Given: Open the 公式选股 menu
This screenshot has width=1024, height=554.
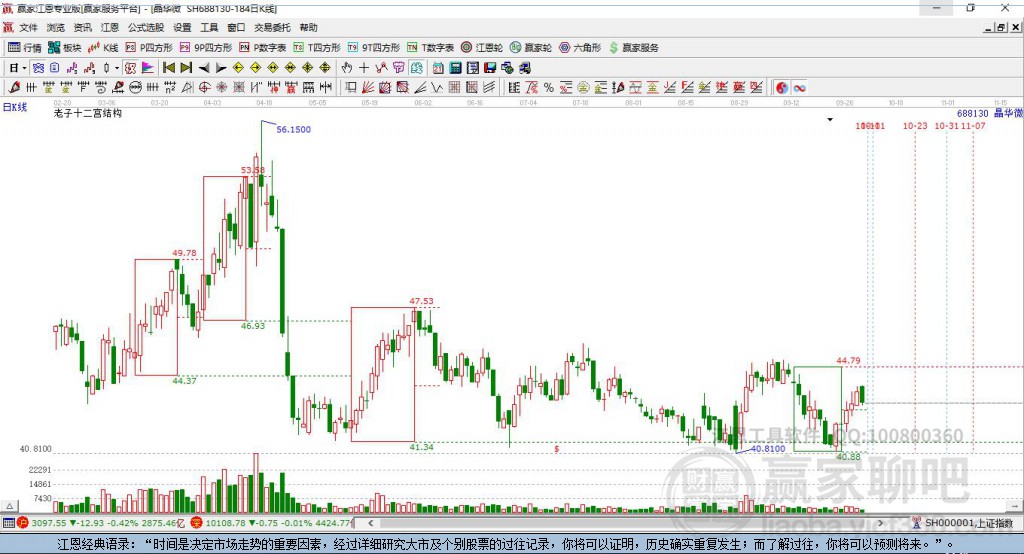Looking at the screenshot, I should (146, 27).
